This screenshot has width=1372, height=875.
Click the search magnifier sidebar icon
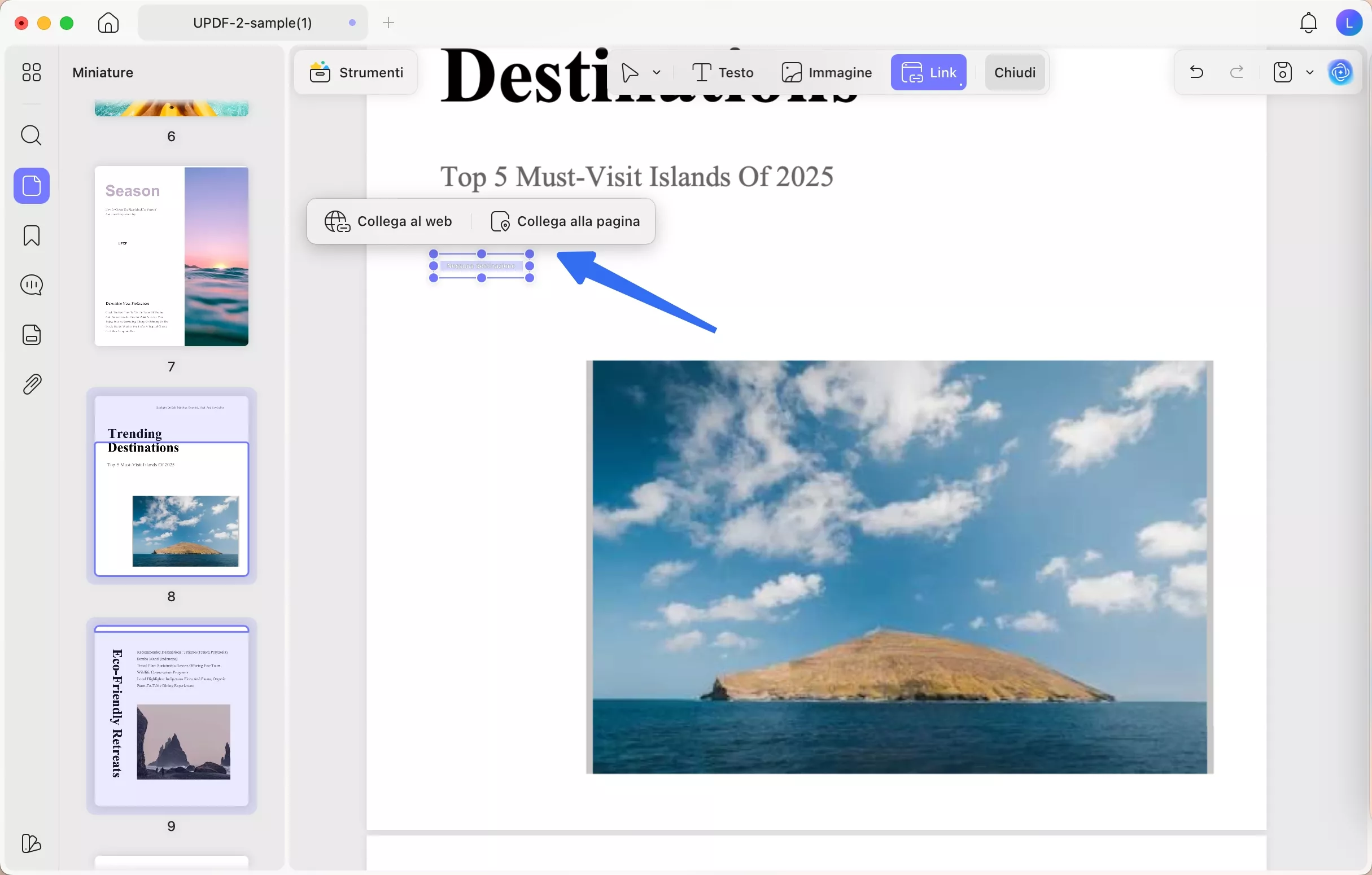[x=32, y=135]
